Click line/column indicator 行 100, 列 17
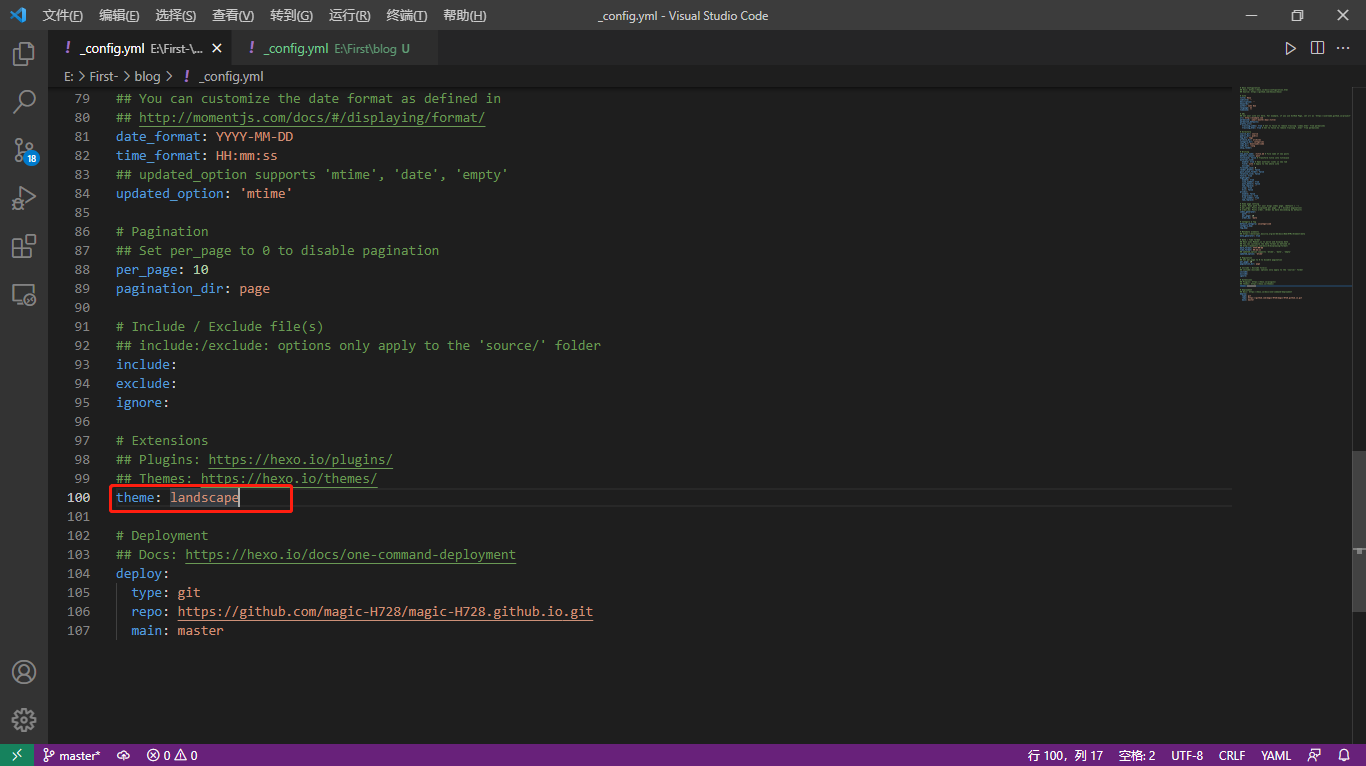 [1065, 755]
